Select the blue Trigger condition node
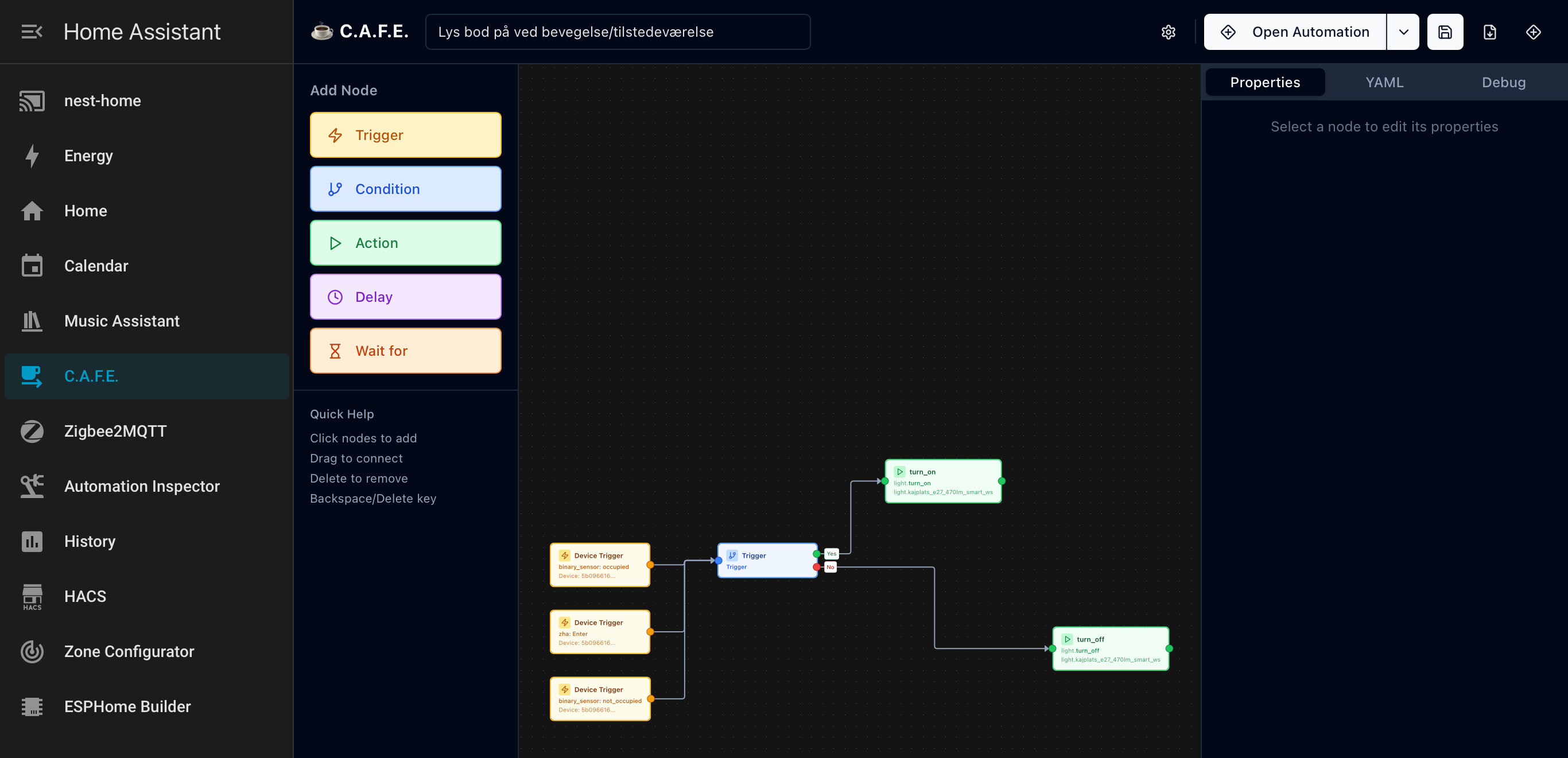 pos(767,560)
